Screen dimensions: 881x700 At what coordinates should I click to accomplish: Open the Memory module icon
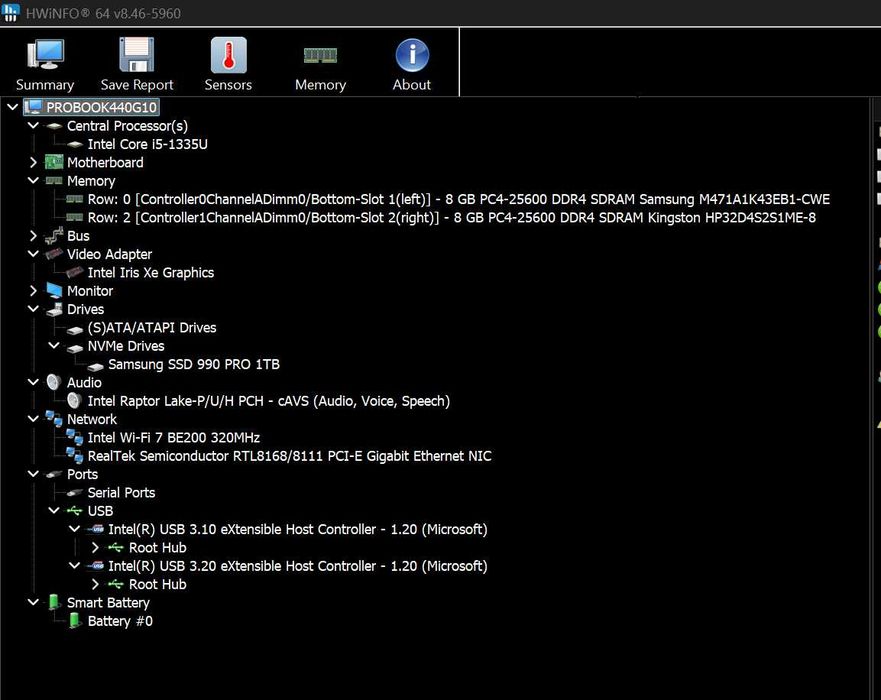point(320,55)
